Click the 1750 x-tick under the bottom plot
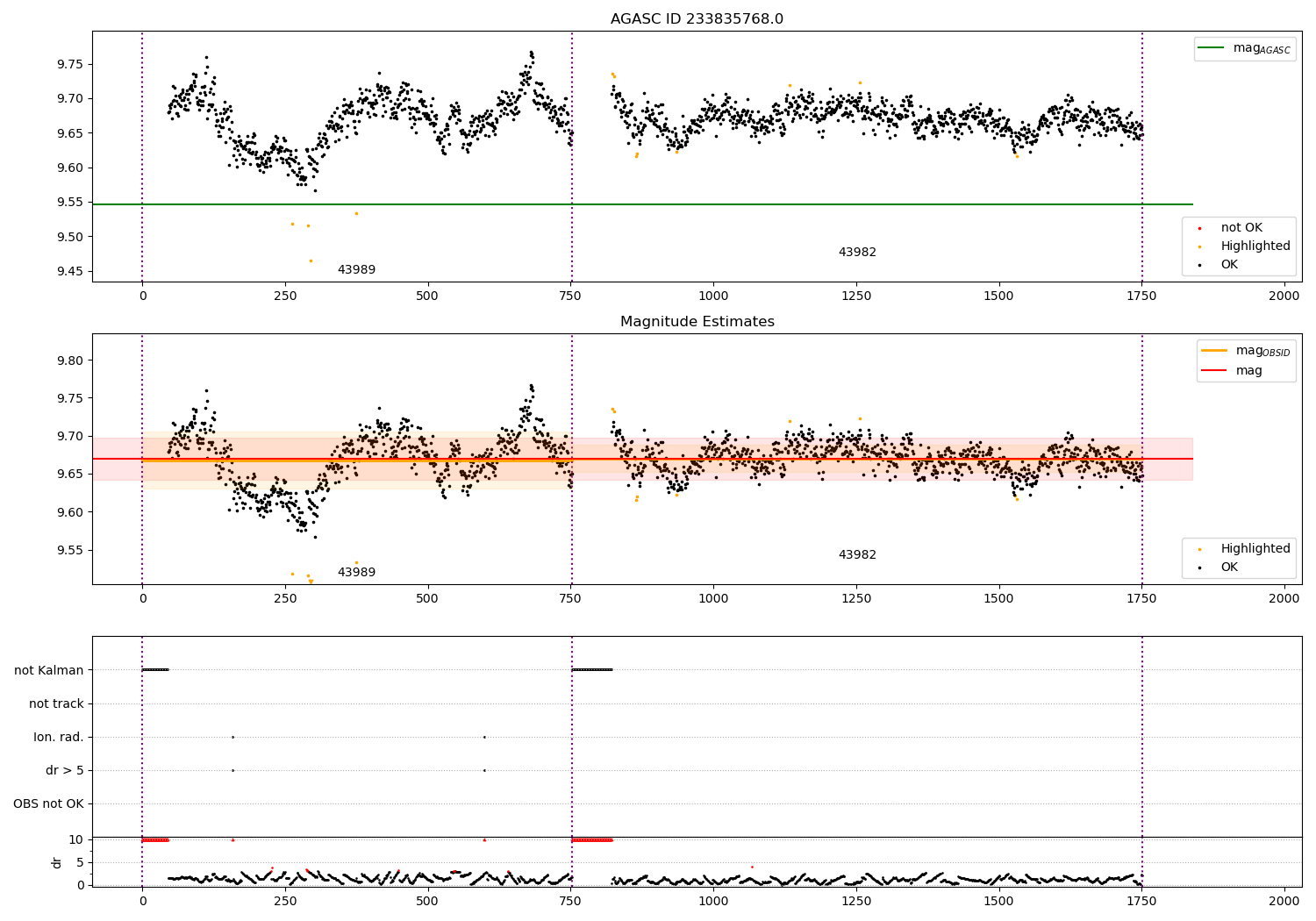 [x=1141, y=901]
